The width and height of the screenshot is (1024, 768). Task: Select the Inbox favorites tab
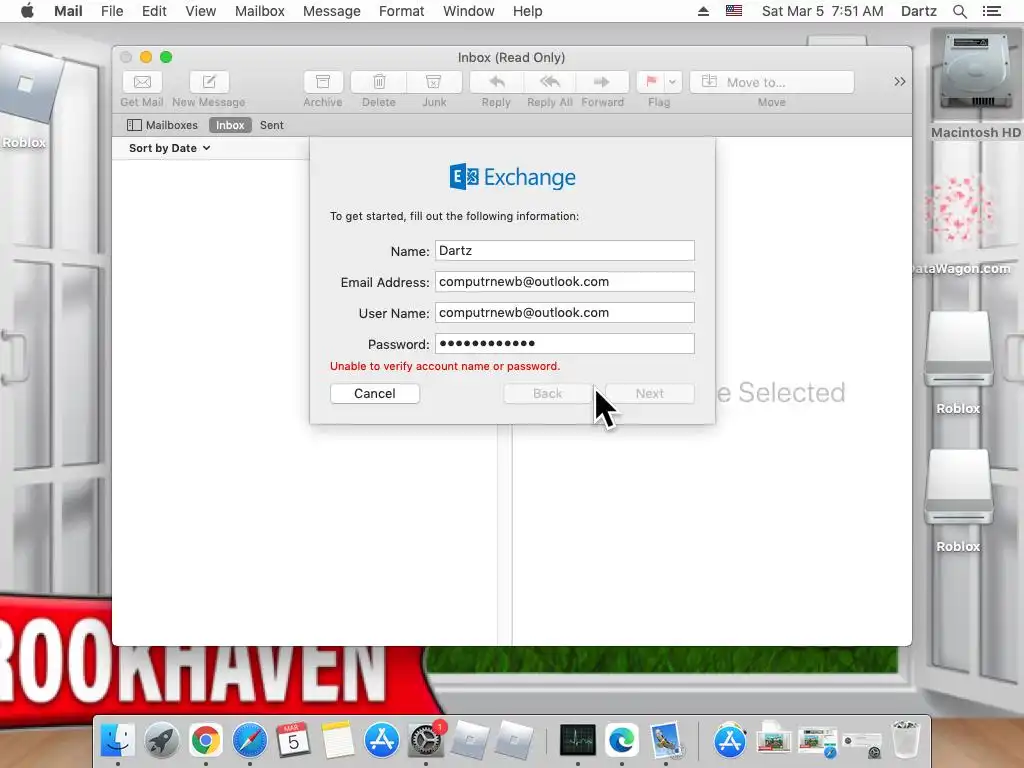point(230,125)
